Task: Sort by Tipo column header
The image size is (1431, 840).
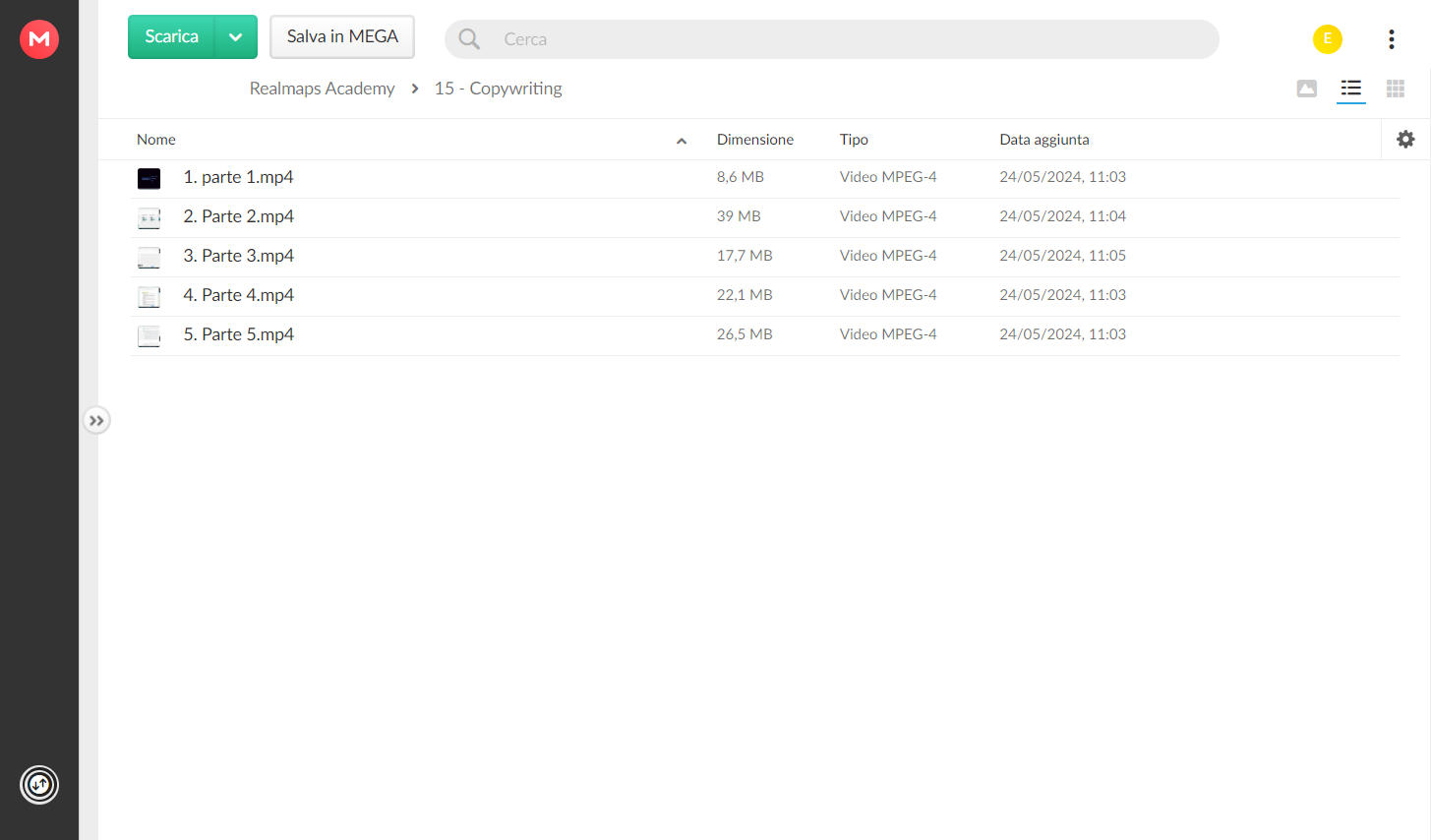Action: click(854, 140)
